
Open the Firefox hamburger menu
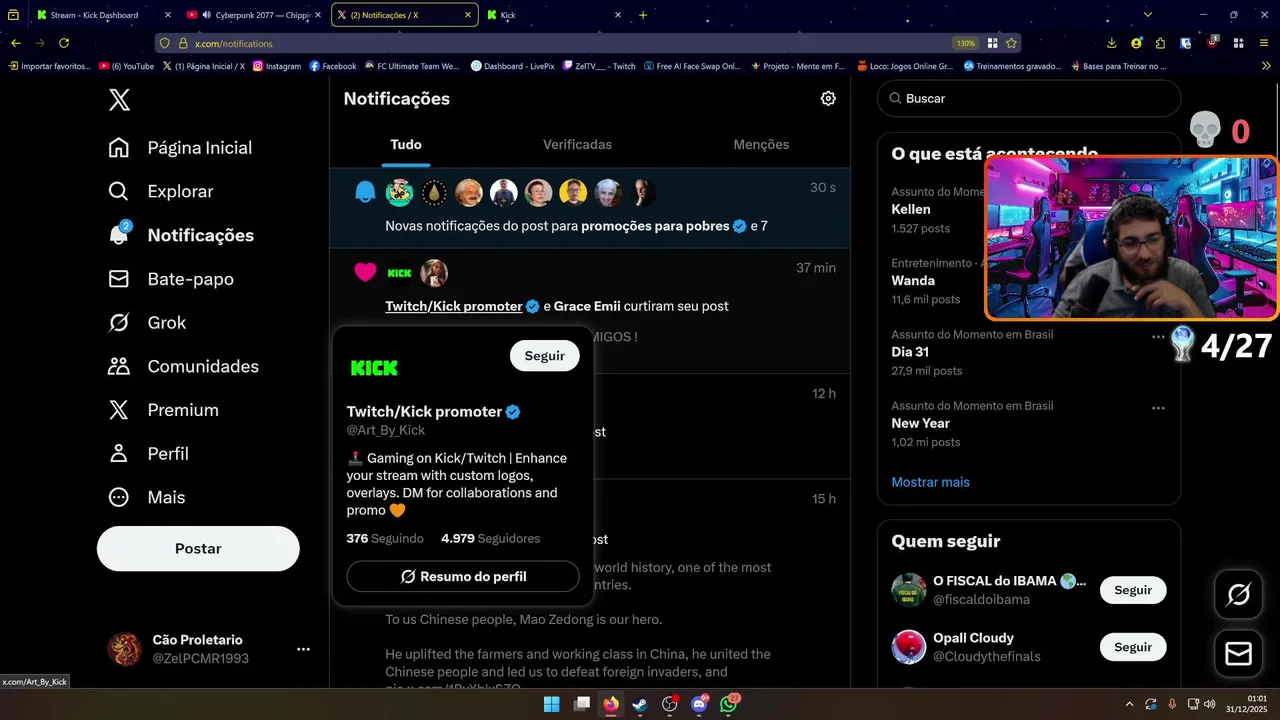pos(1265,43)
